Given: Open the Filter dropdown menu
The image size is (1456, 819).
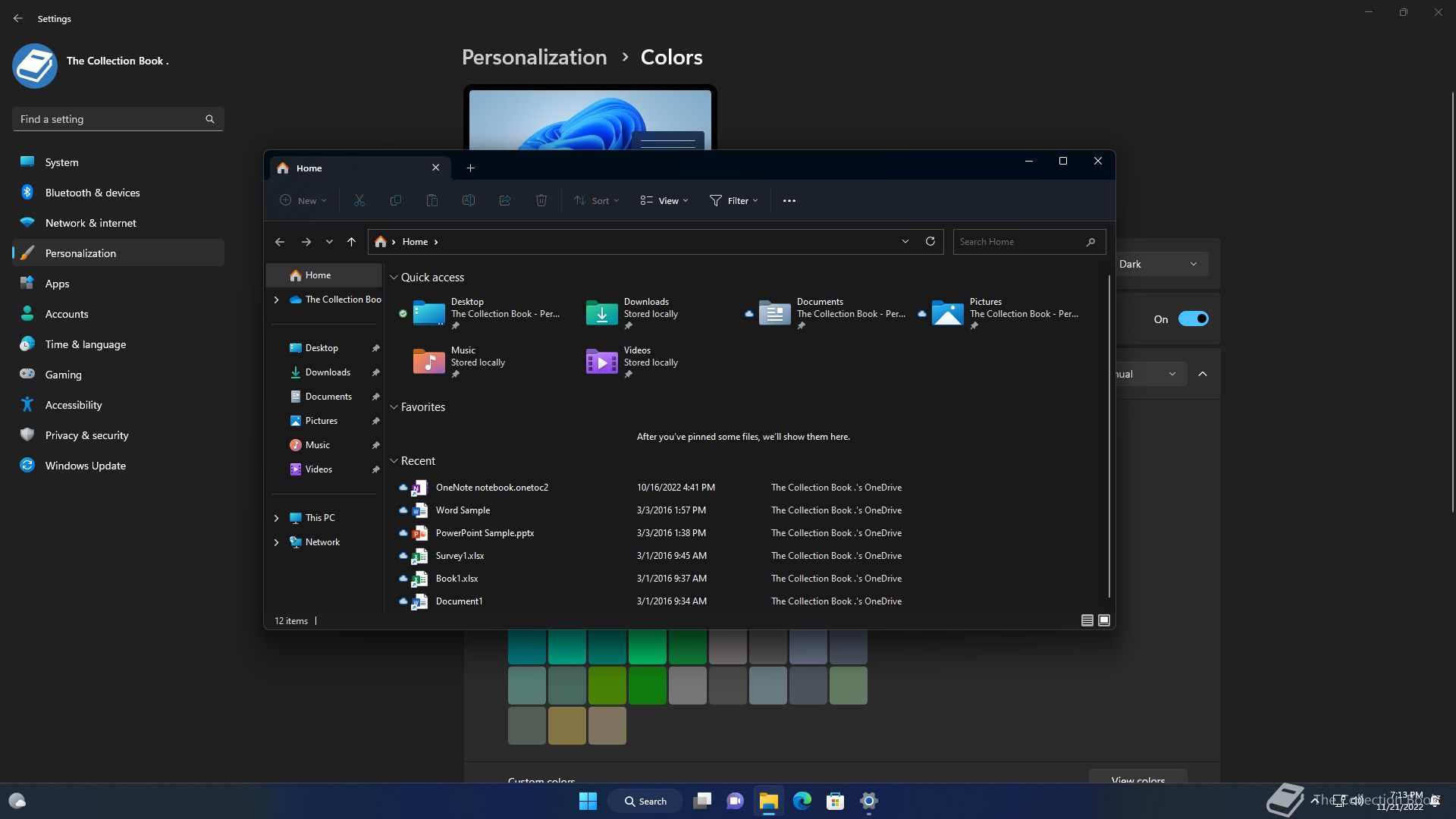Looking at the screenshot, I should click(x=734, y=201).
